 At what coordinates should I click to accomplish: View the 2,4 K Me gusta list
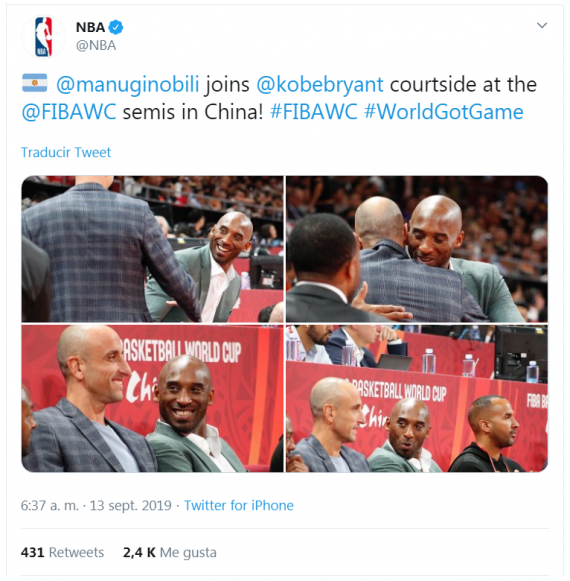click(170, 552)
